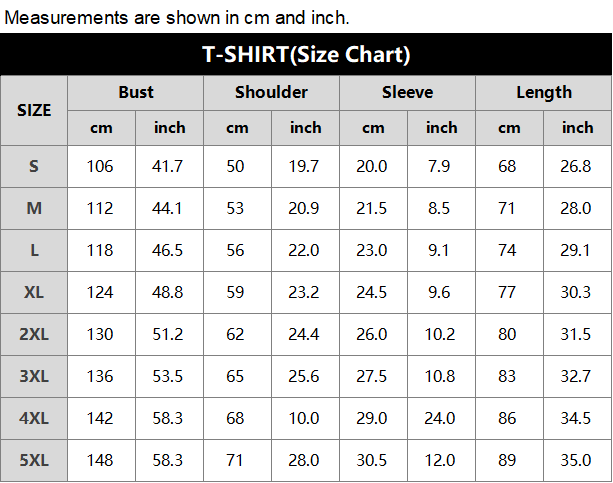This screenshot has width=613, height=483.
Task: Click the 3XL size row label
Action: click(x=34, y=377)
